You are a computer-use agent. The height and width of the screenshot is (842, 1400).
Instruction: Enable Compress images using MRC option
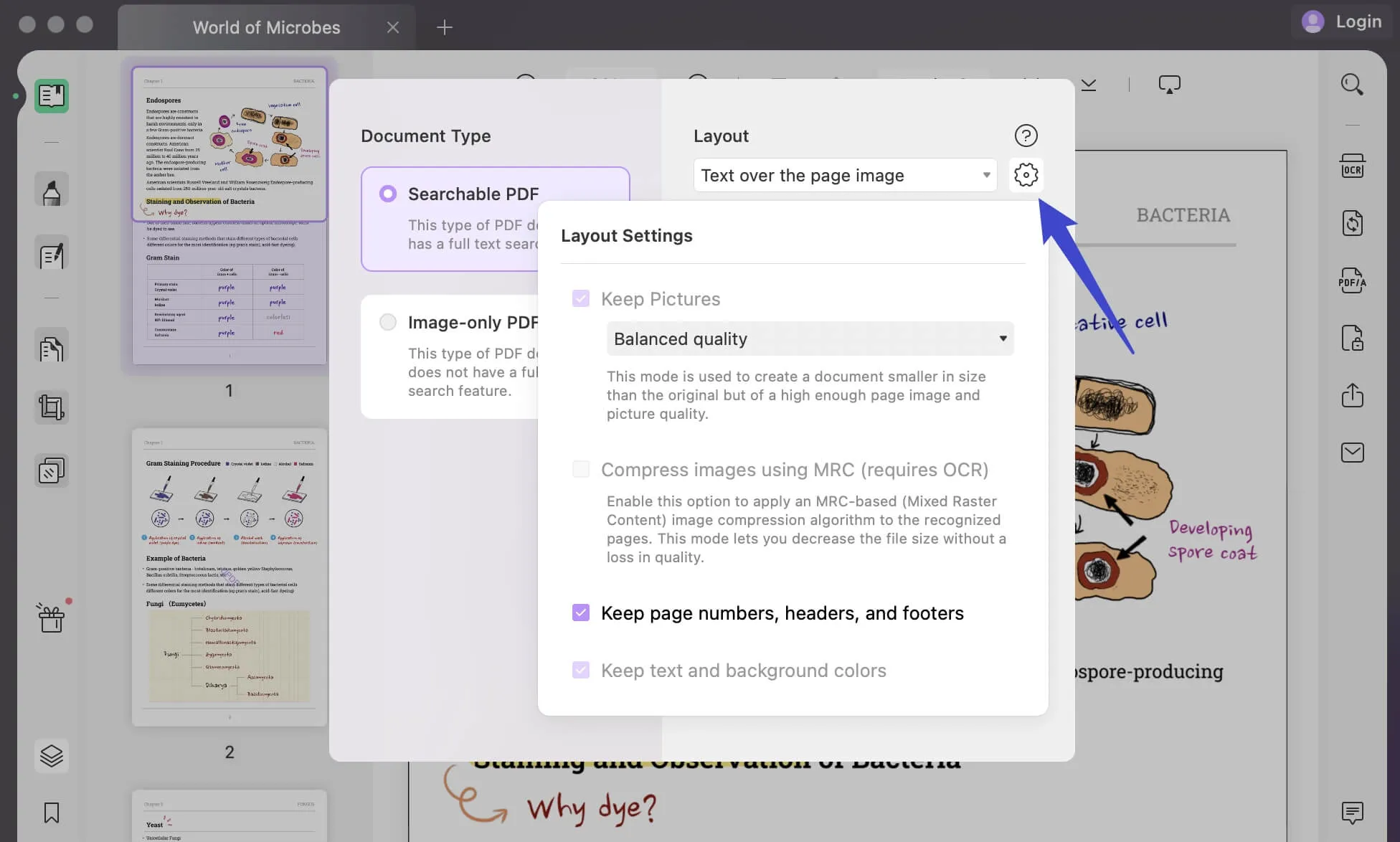click(579, 468)
